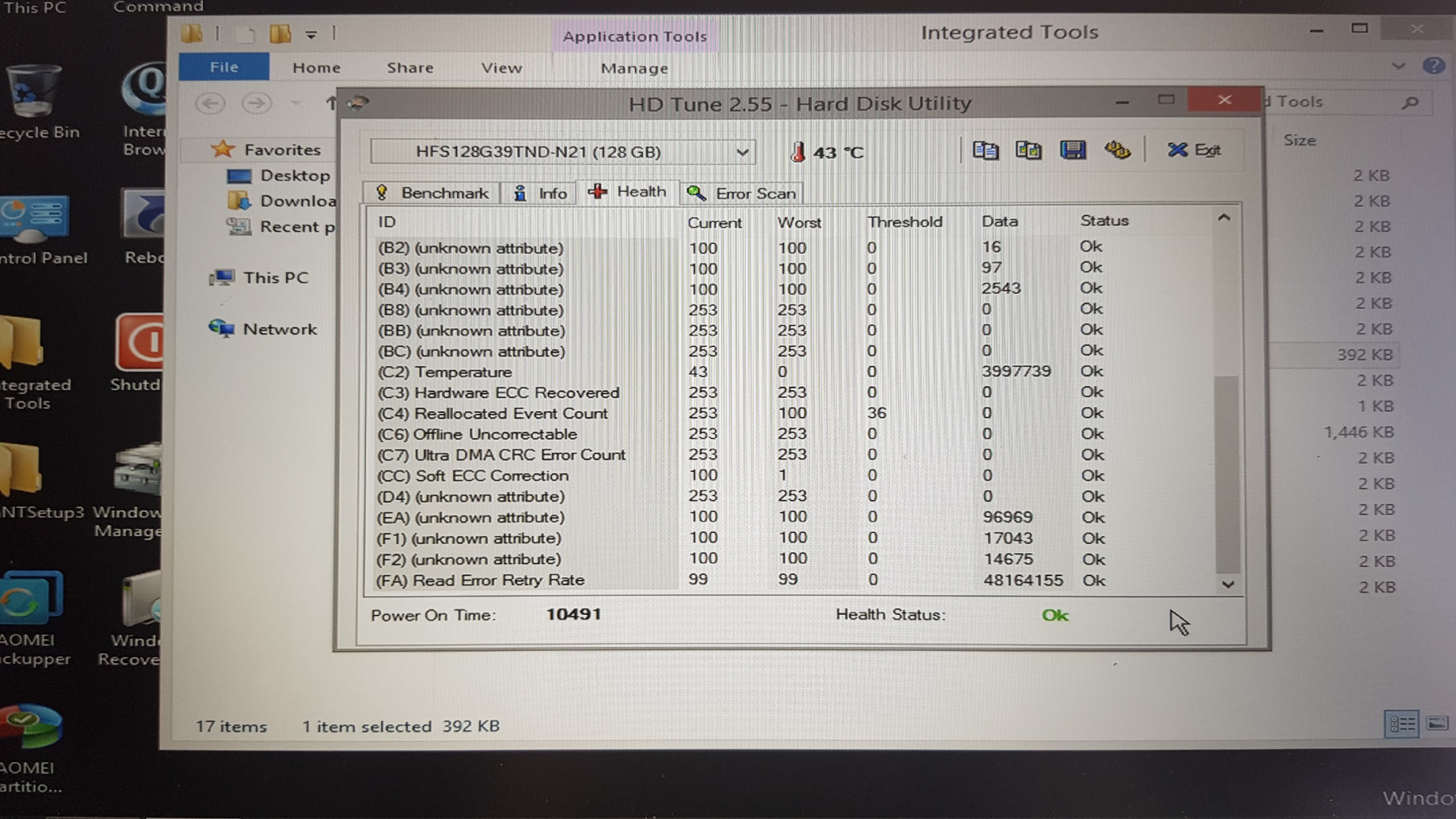The image size is (1456, 819).
Task: Select the (C4) Reallocated Event Count row
Action: (x=791, y=413)
